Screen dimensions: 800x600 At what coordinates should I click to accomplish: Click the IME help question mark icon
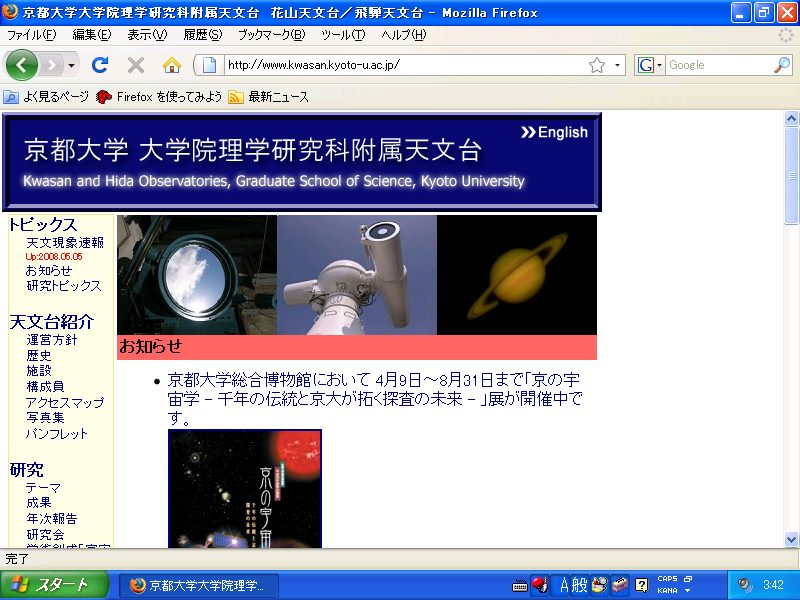click(641, 585)
